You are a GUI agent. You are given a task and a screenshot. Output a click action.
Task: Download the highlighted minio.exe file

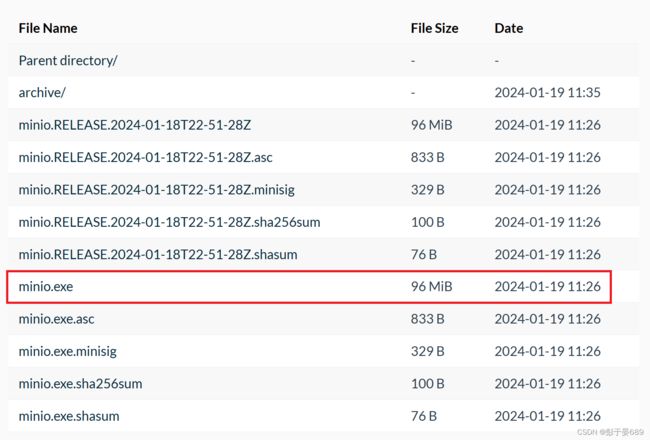(x=46, y=287)
